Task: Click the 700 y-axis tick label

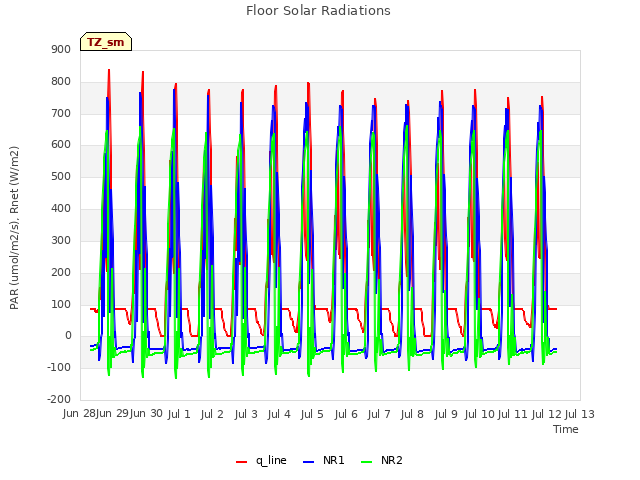Action: 61,113
